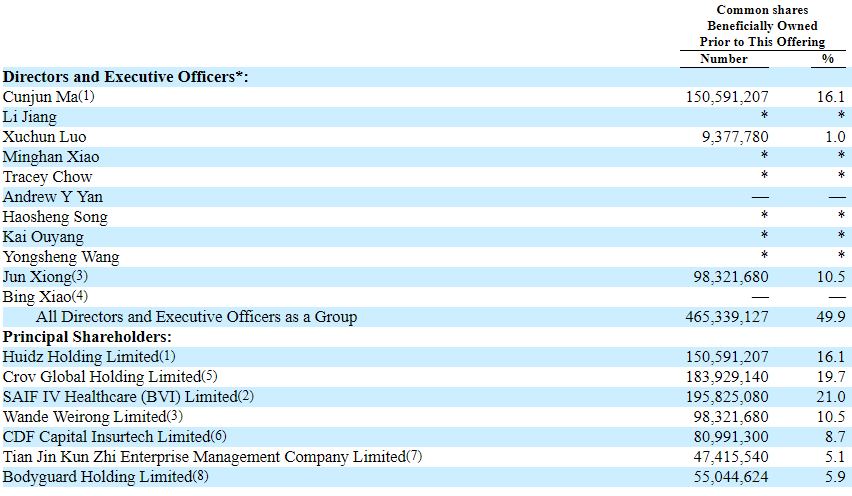Select 'Common shares Beneficially Owned' header text
Screen dimensions: 852x496
[762, 18]
